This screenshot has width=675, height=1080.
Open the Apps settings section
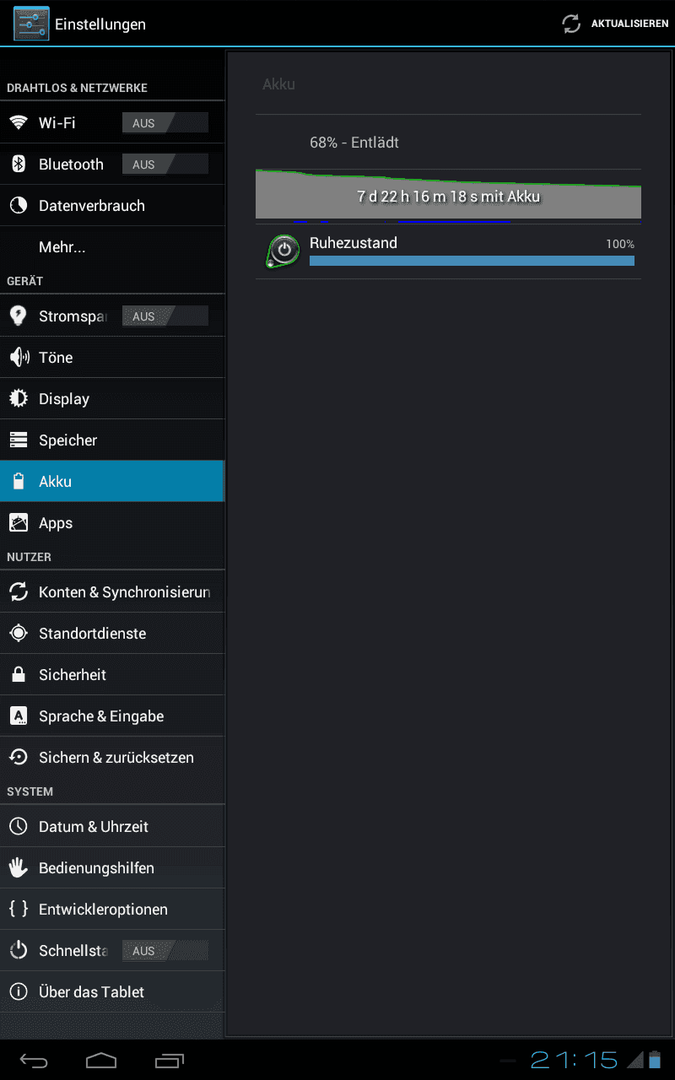pos(112,523)
